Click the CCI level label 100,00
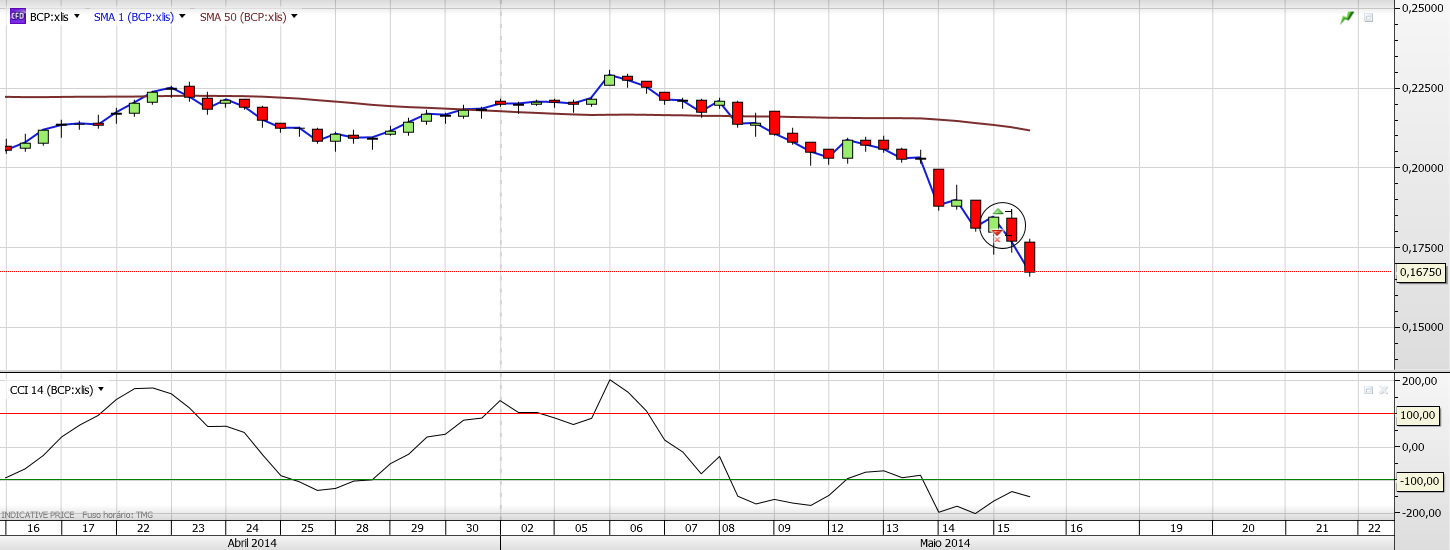 (1418, 414)
